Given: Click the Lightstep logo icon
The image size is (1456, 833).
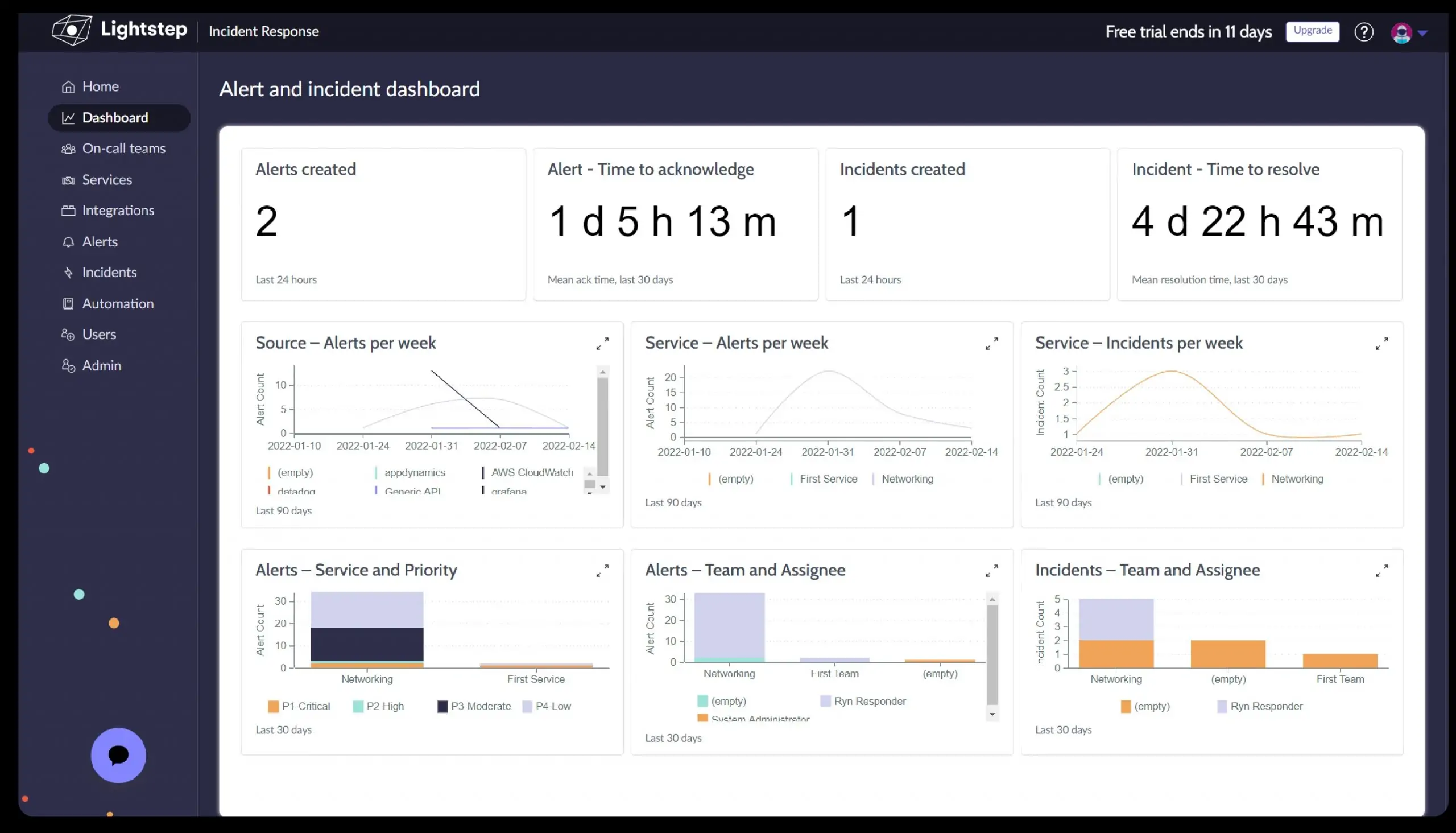Looking at the screenshot, I should coord(72,30).
